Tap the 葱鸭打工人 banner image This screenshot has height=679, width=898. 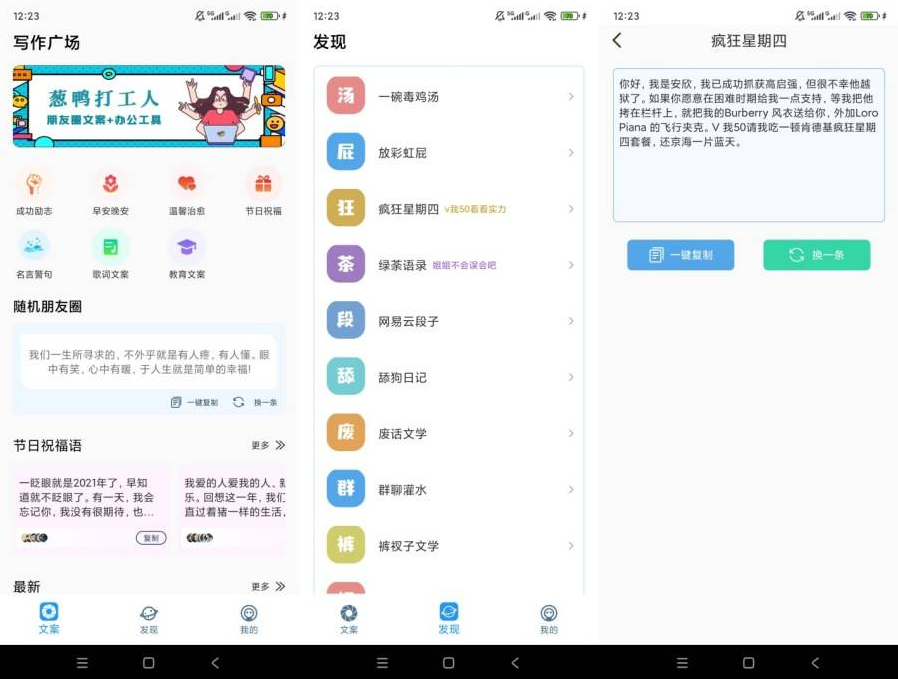(149, 106)
